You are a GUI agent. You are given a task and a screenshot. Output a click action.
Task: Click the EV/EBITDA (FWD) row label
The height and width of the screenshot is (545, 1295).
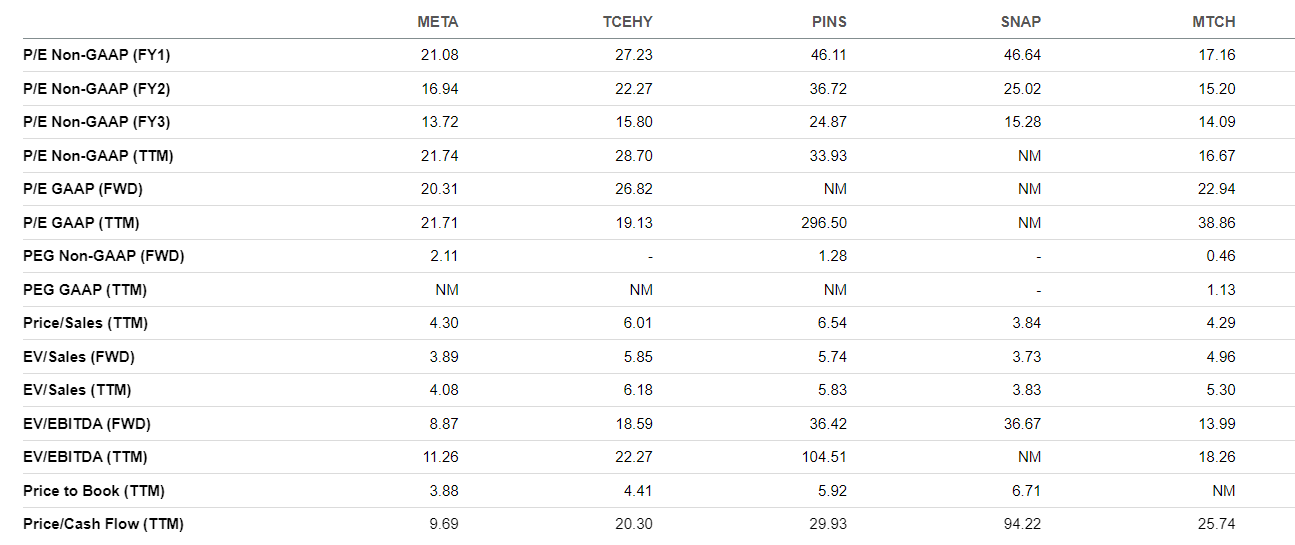tap(86, 424)
